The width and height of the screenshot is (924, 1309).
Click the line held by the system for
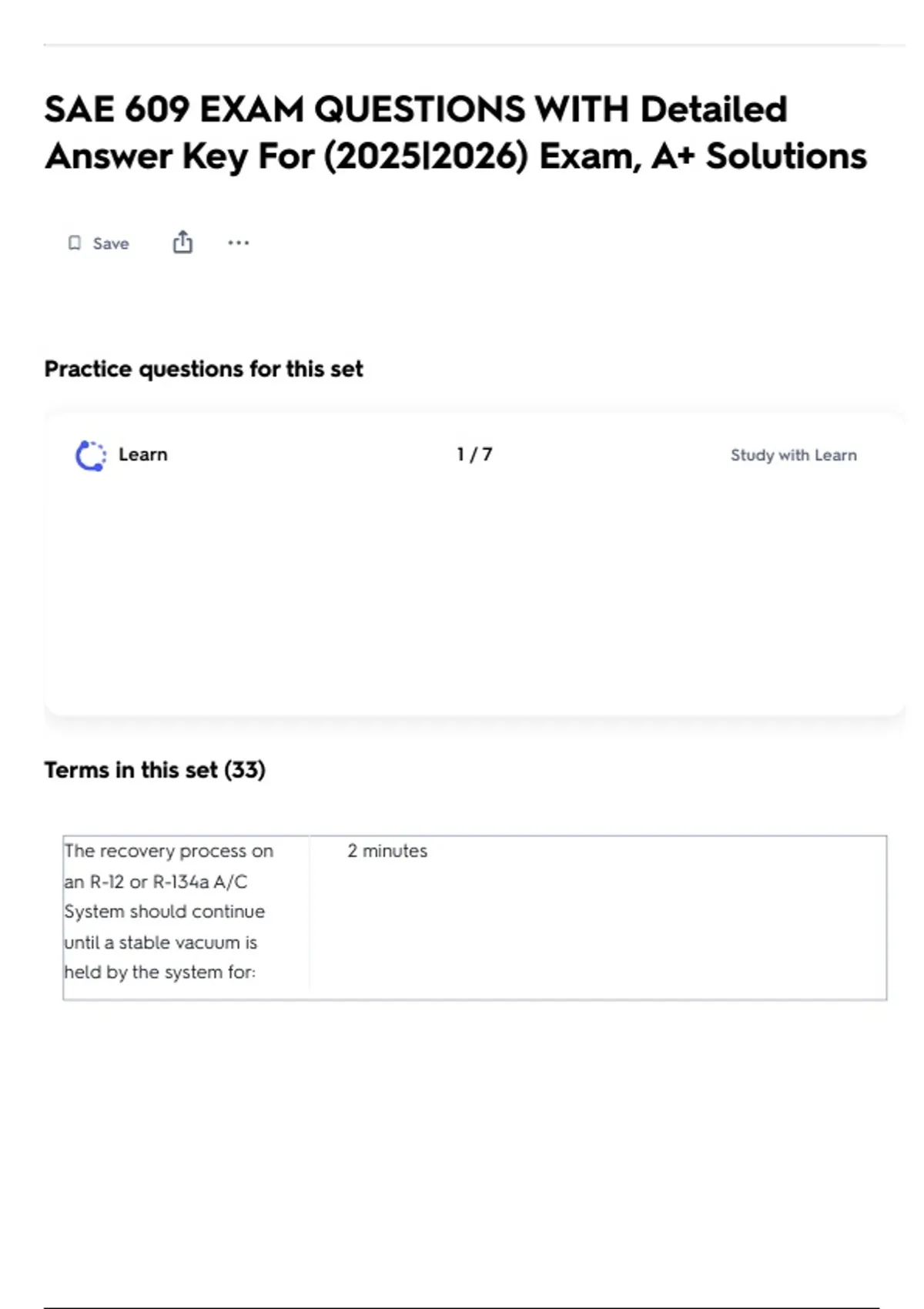pos(159,973)
